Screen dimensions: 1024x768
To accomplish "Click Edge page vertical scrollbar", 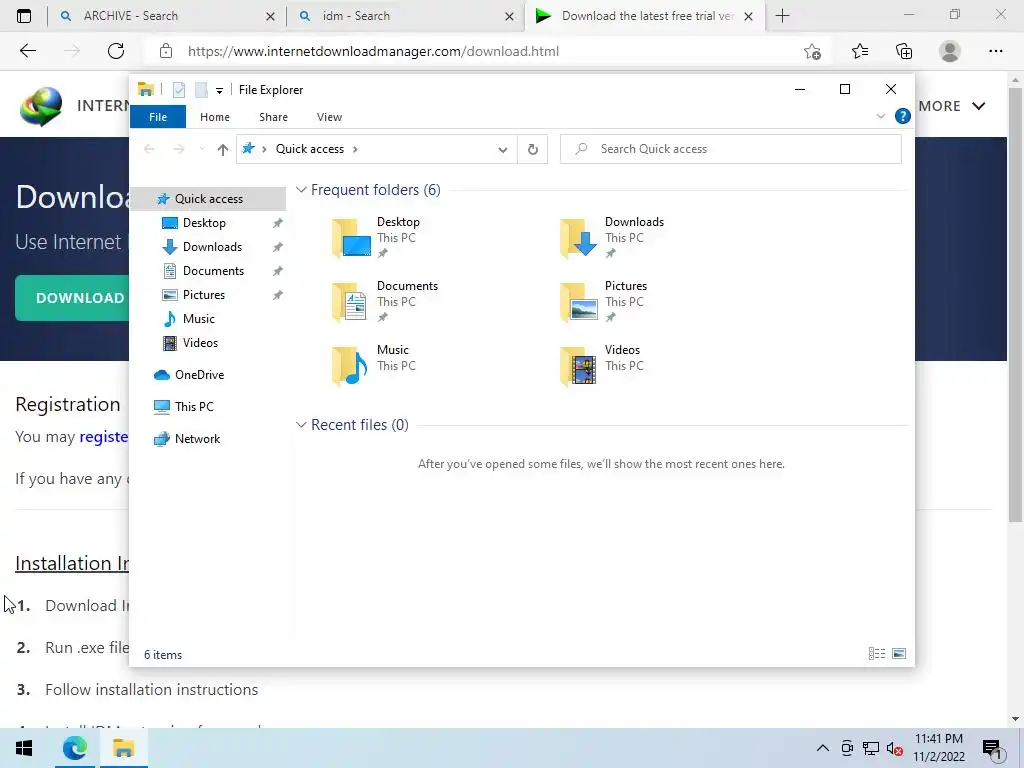I will pos(1015,304).
